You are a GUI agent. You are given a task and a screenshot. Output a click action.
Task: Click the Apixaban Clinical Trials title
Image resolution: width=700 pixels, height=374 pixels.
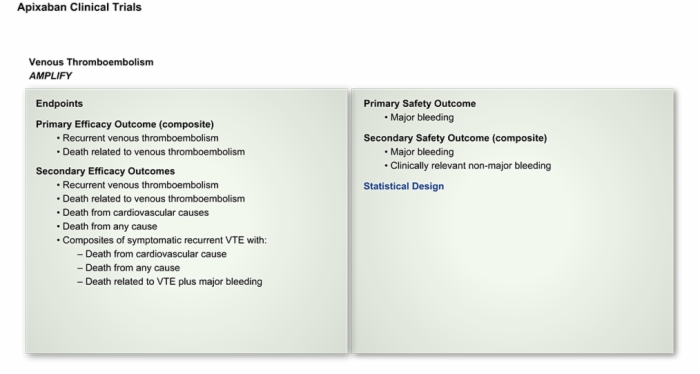(x=79, y=7)
